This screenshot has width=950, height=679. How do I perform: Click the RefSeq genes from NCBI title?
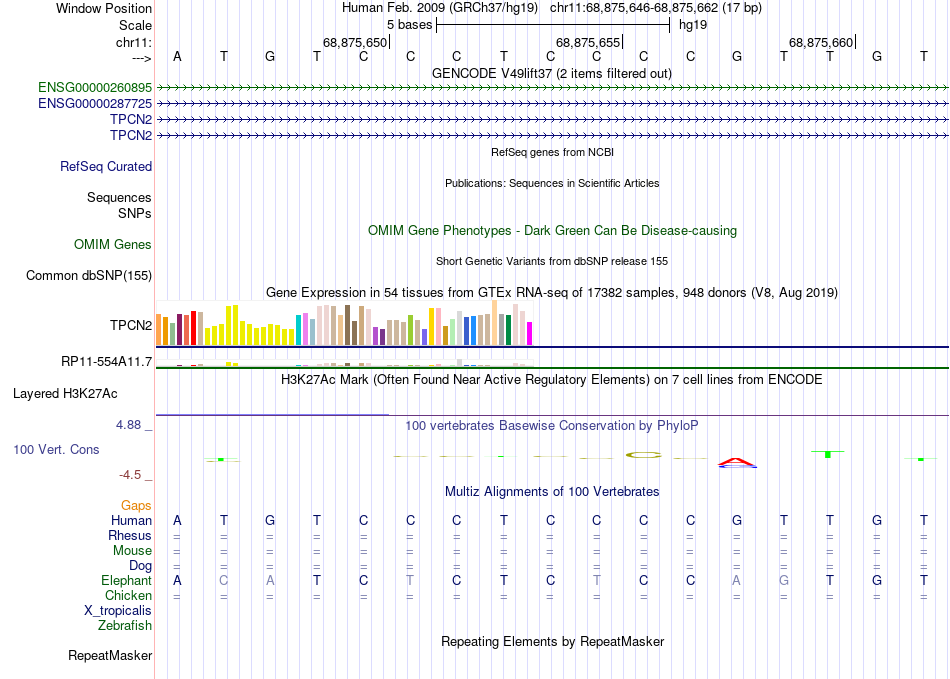pyautogui.click(x=553, y=152)
